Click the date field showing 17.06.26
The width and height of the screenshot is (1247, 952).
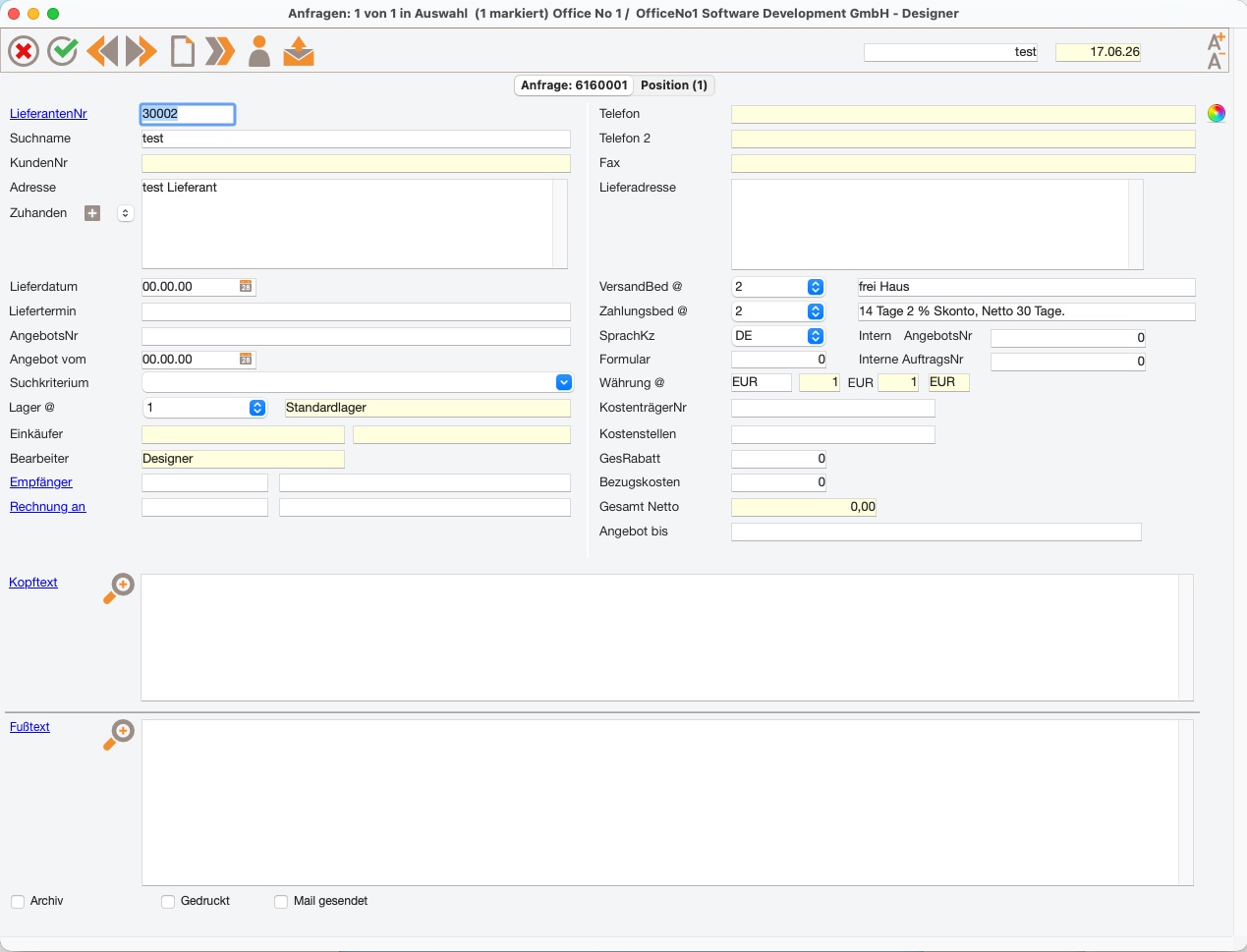pyautogui.click(x=1099, y=52)
